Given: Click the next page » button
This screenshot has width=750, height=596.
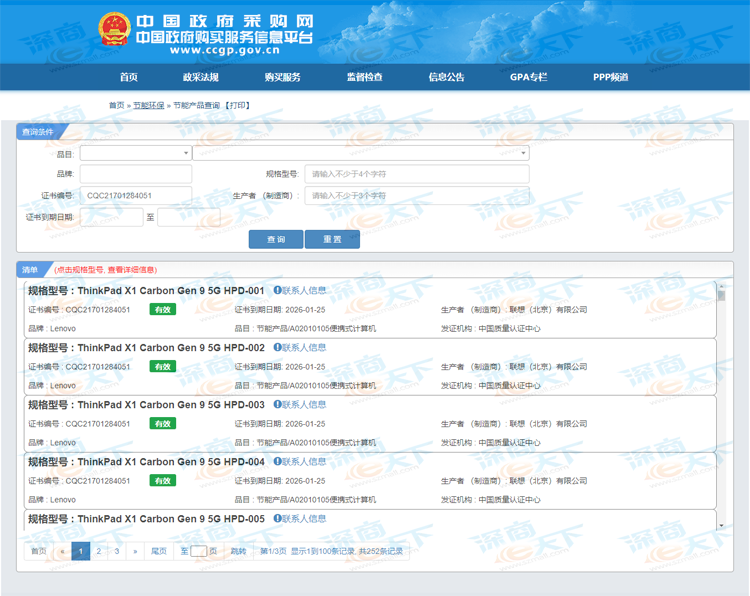Looking at the screenshot, I should click(x=135, y=551).
